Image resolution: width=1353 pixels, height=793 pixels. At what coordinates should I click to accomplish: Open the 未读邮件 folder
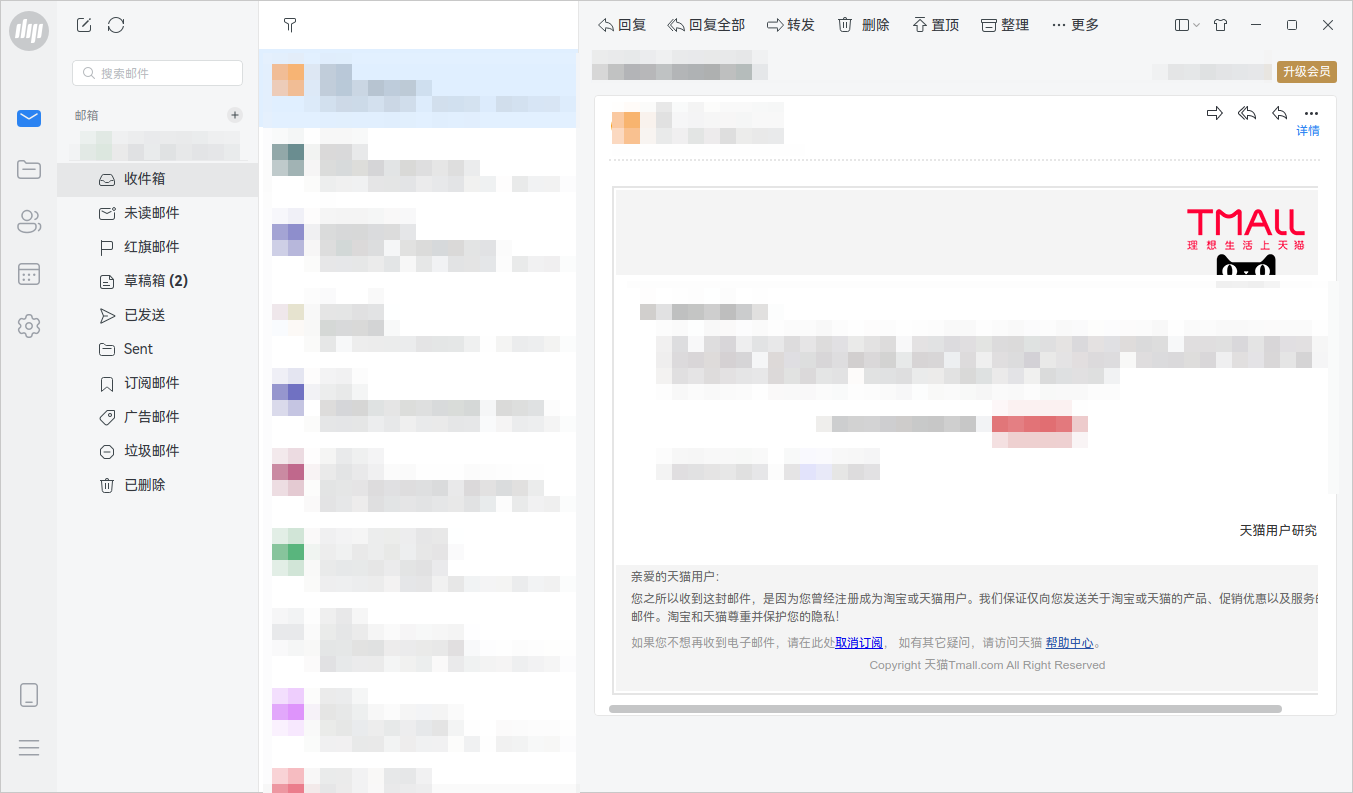pyautogui.click(x=157, y=213)
